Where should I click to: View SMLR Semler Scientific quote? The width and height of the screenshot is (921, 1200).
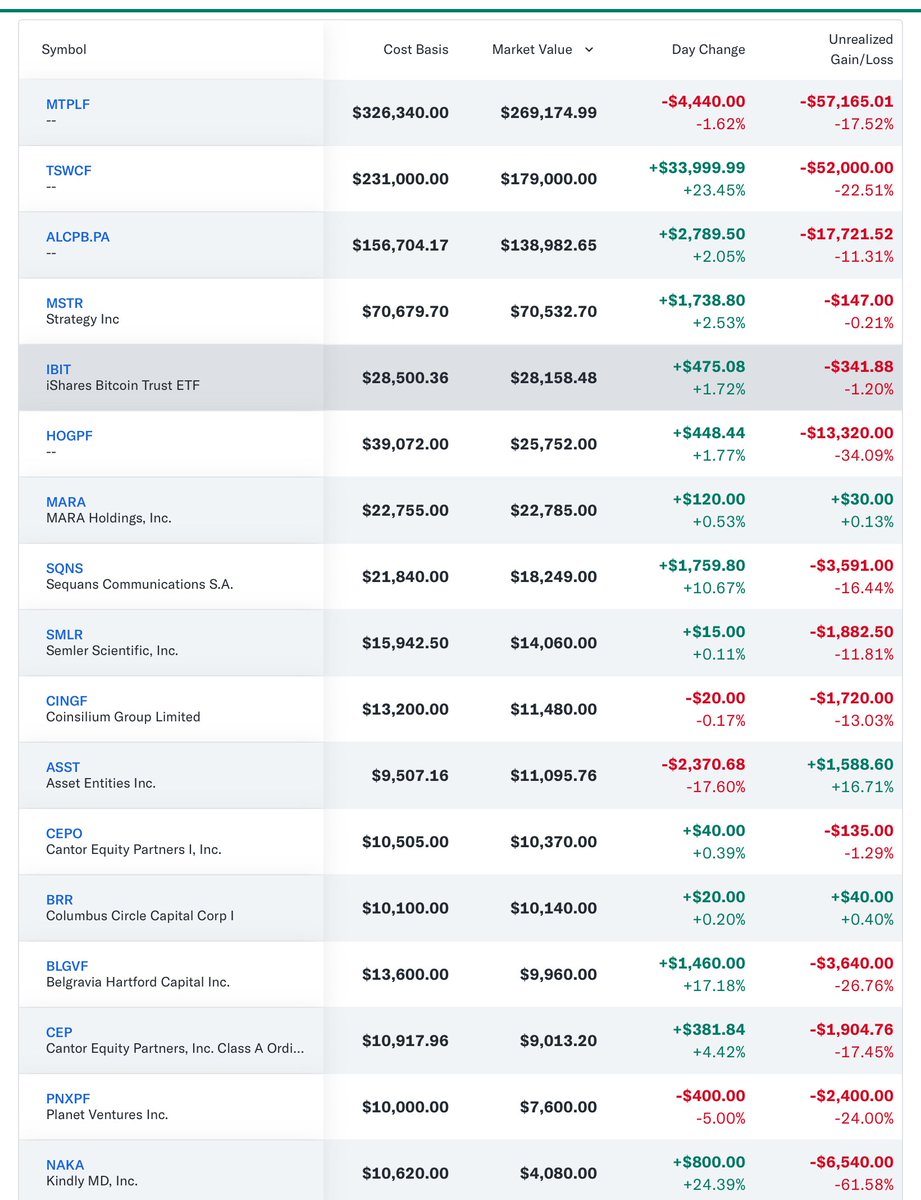coord(63,633)
